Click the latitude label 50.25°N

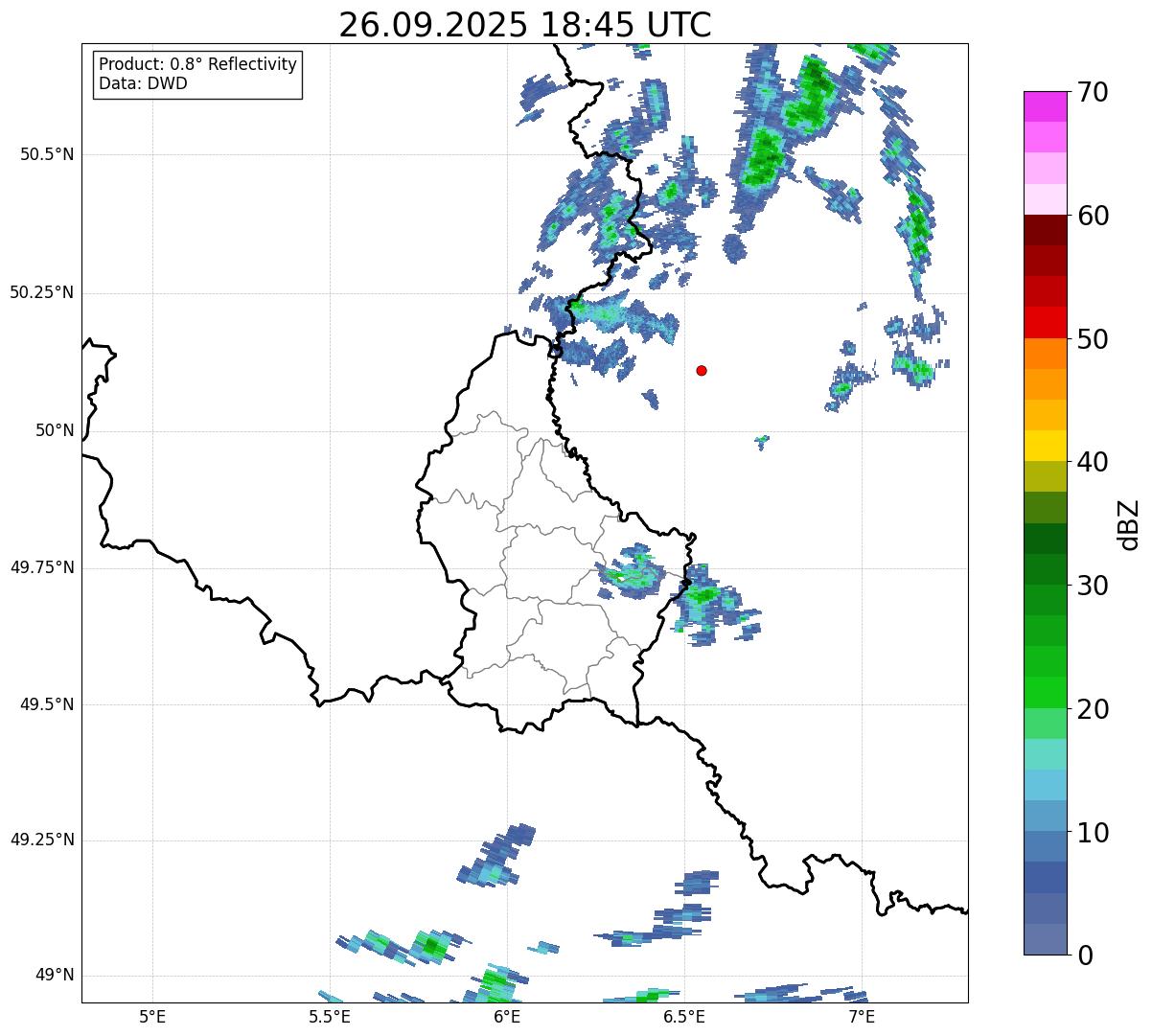pyautogui.click(x=41, y=292)
